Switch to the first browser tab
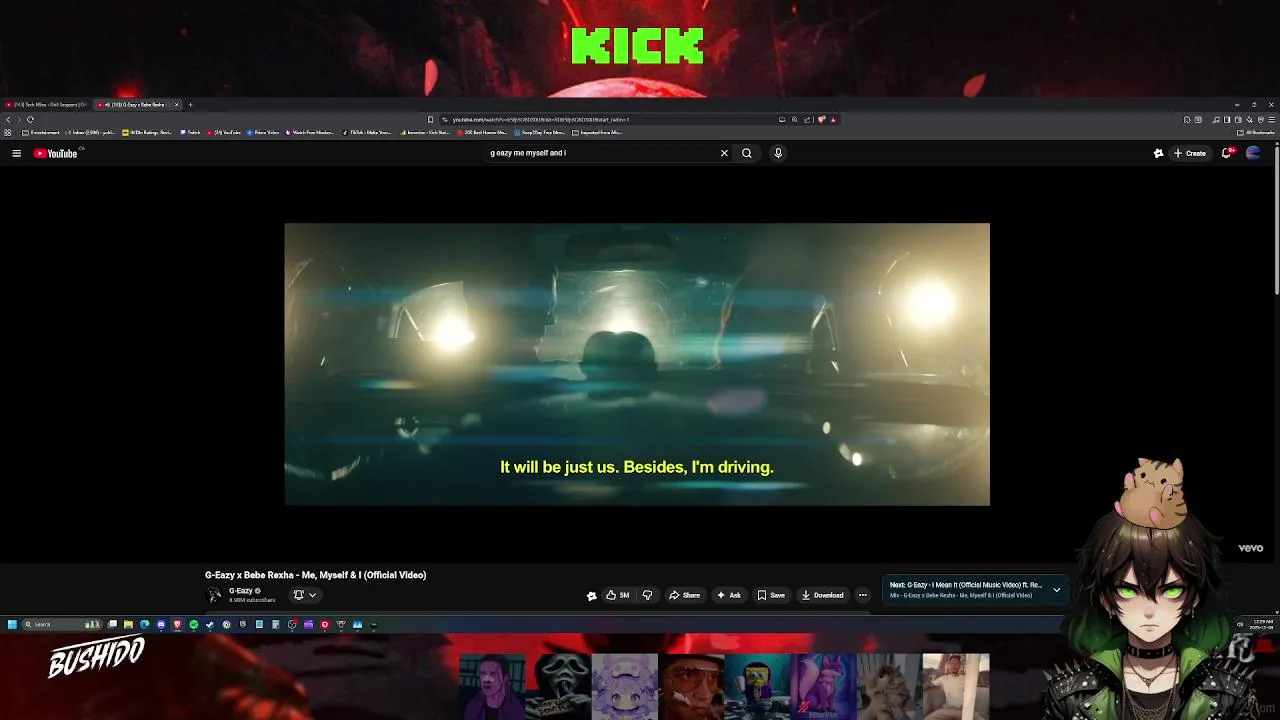Viewport: 1280px width, 720px height. click(x=46, y=104)
